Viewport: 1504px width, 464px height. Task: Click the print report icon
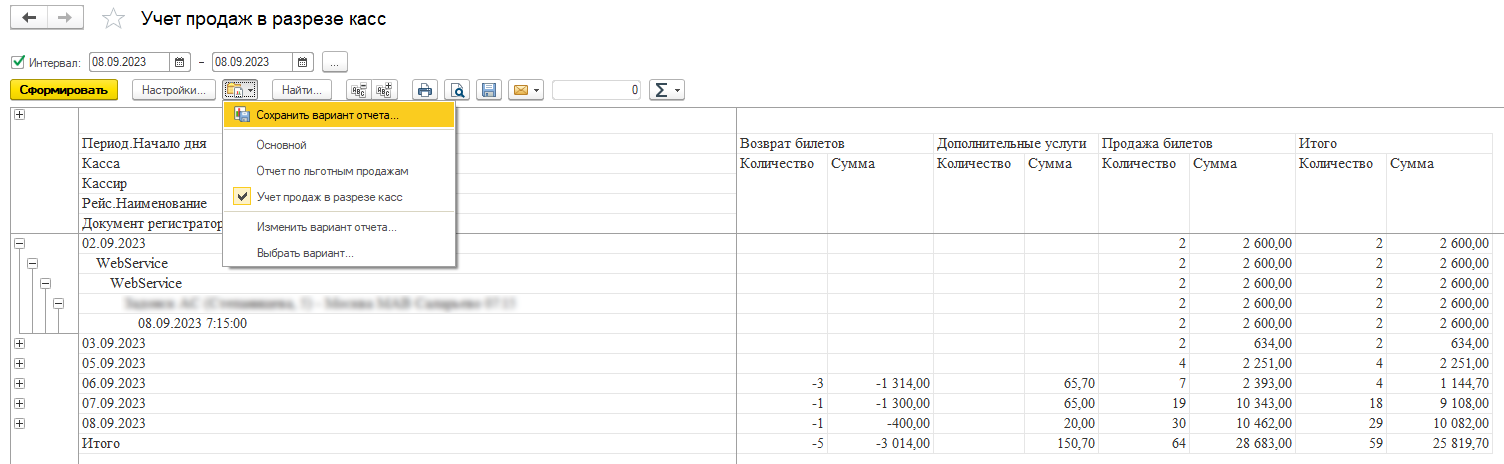coord(424,90)
